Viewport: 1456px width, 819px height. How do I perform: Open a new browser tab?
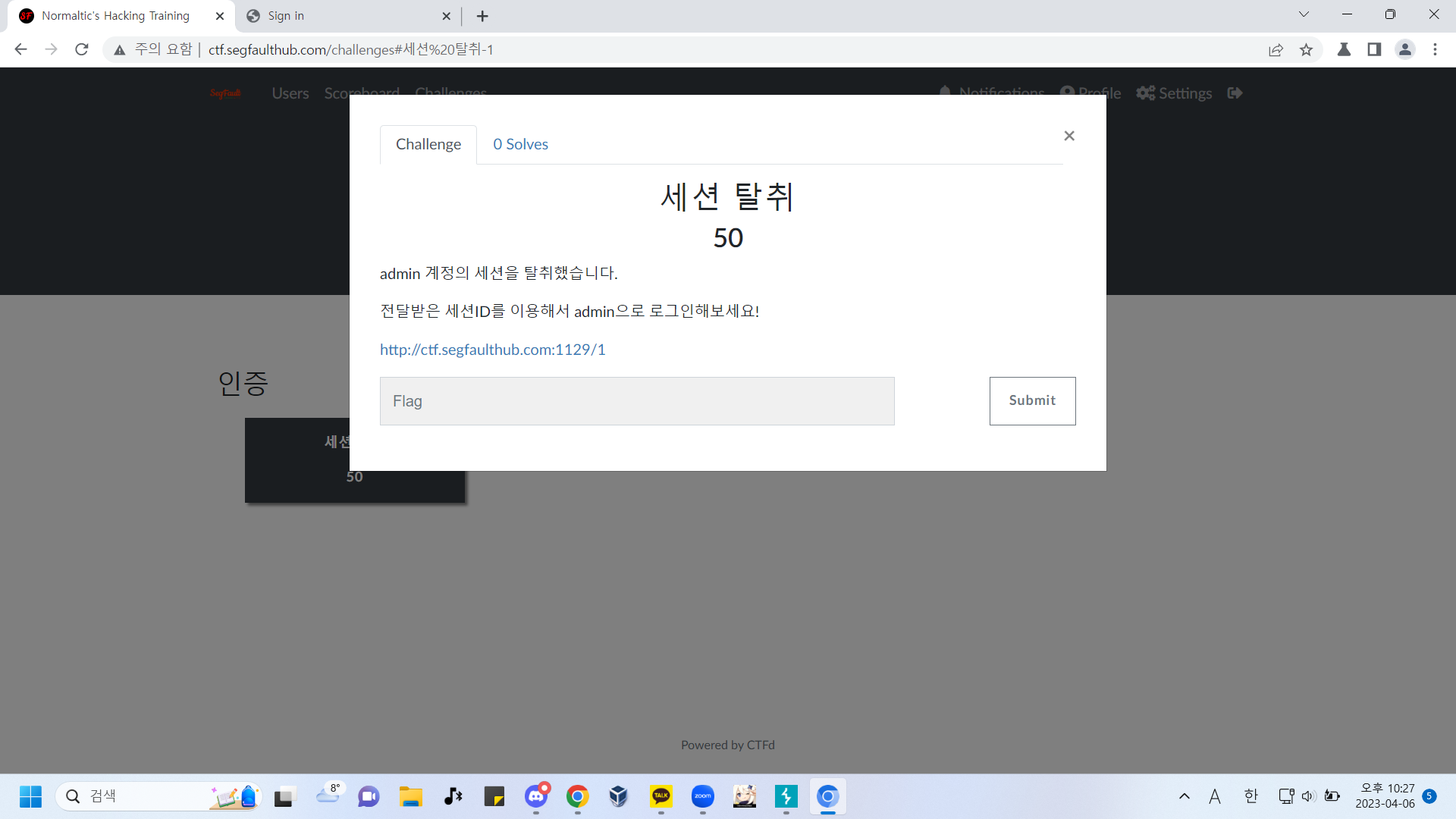pyautogui.click(x=482, y=16)
